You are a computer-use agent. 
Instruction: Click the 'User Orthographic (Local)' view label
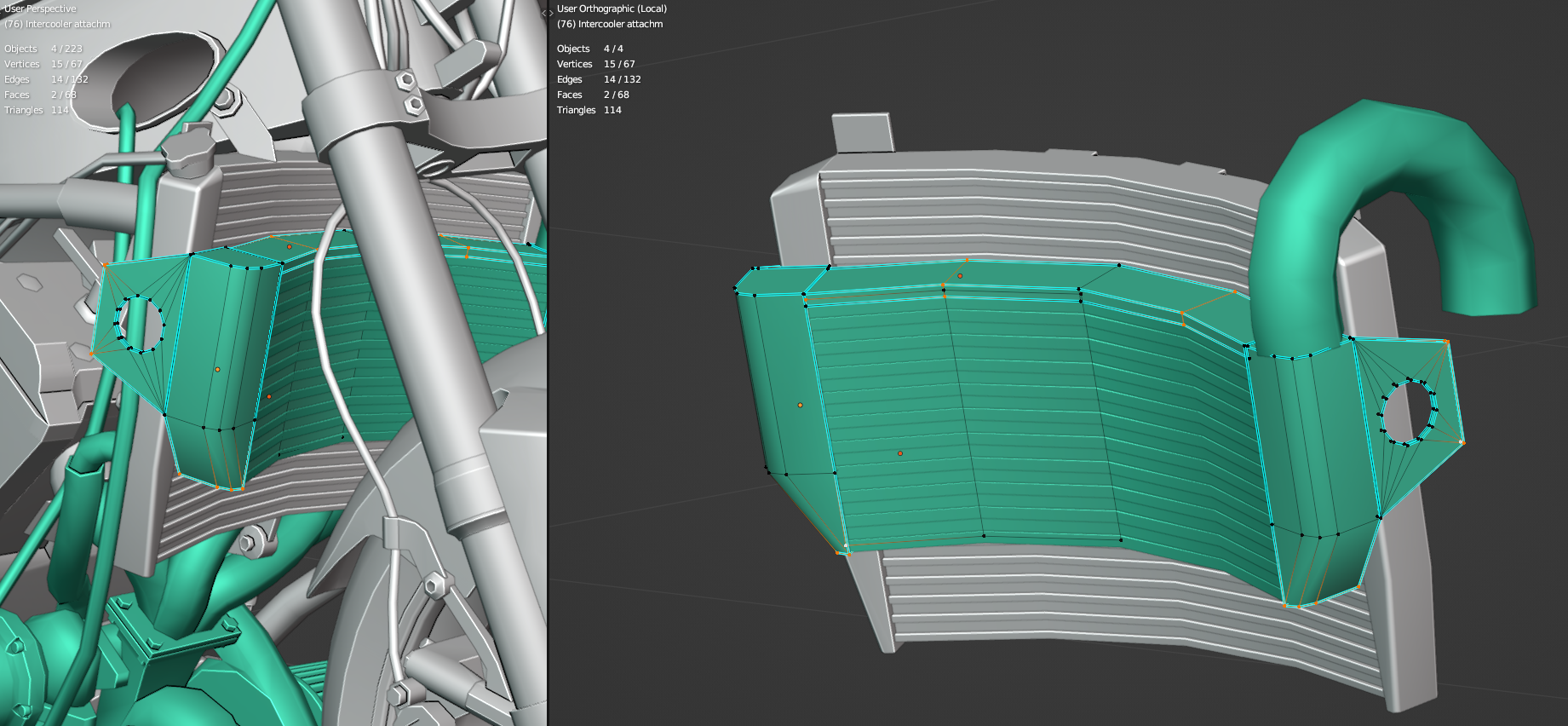(x=612, y=9)
